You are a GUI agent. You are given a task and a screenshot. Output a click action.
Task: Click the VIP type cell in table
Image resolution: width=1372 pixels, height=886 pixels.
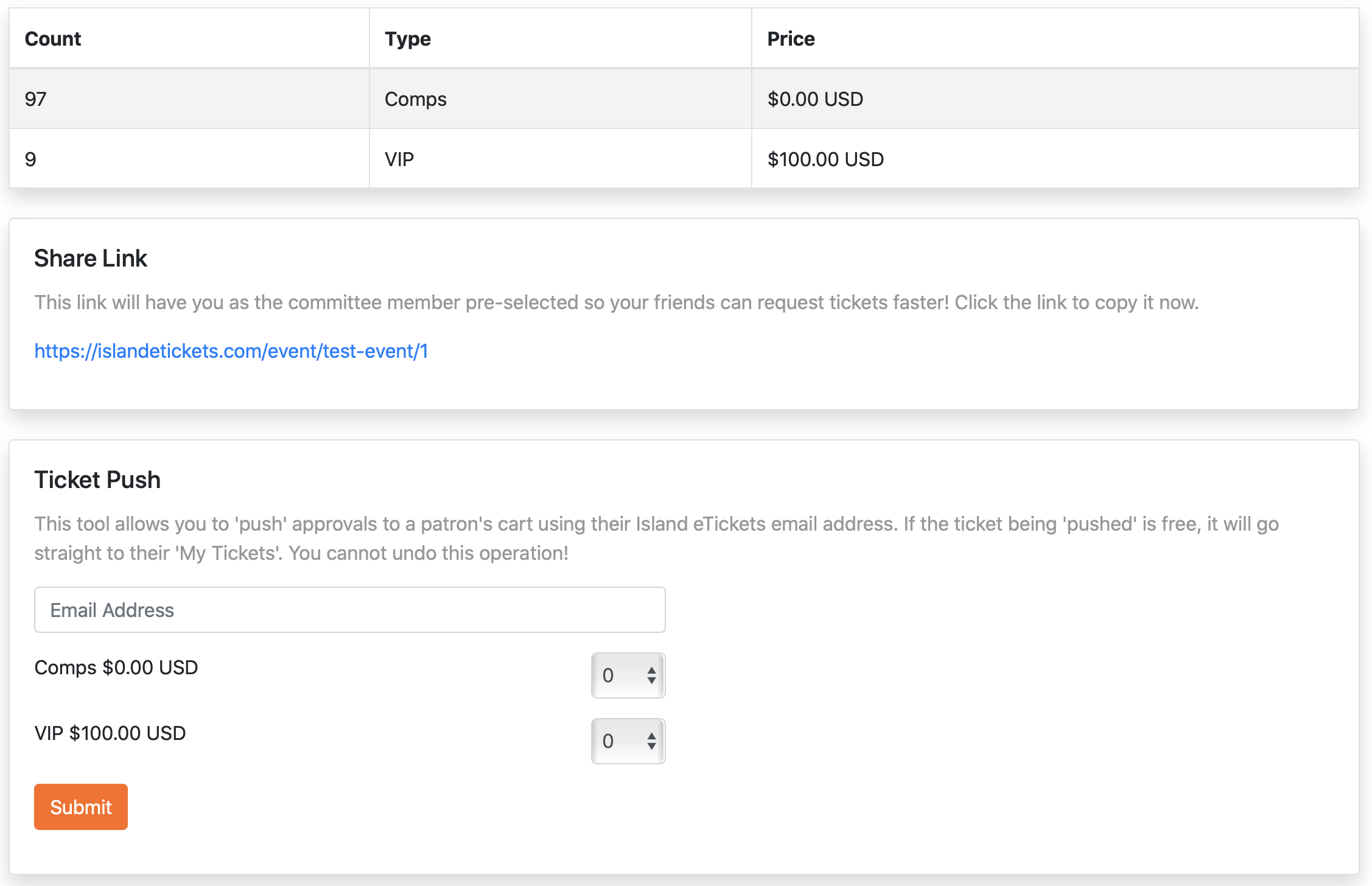pyautogui.click(x=399, y=159)
